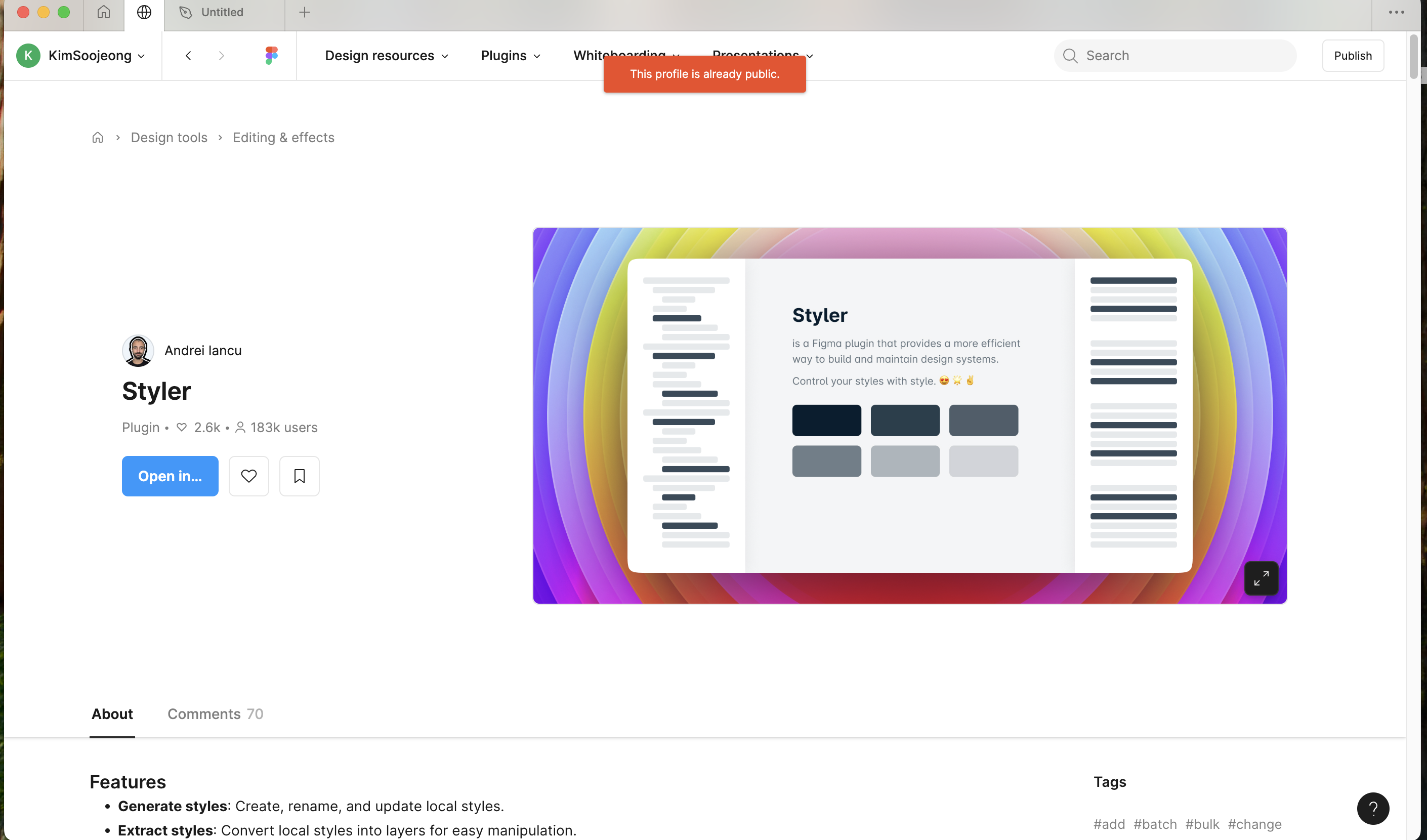Select the About tab

(112, 713)
